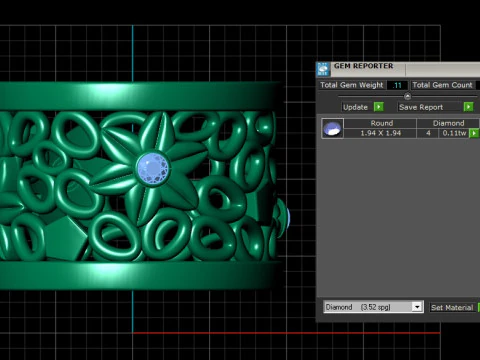Select the 'Diamond' material cell
The image size is (480, 360).
(448, 123)
